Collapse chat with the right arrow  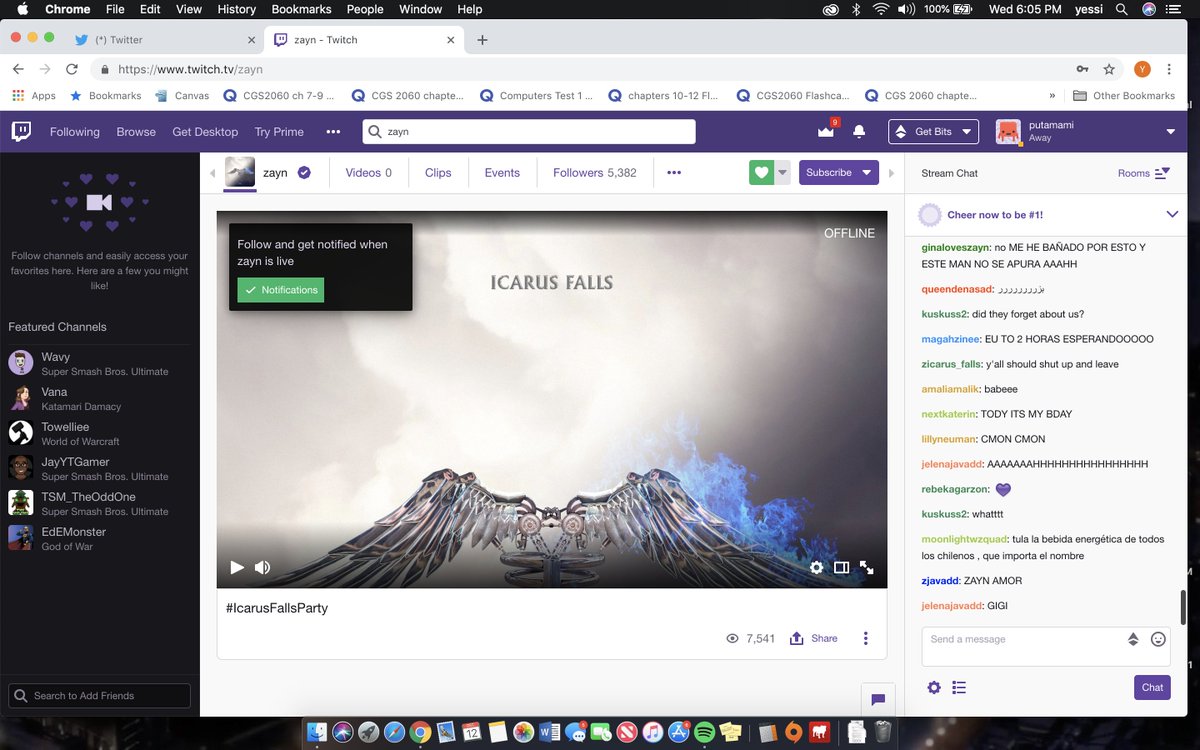pyautogui.click(x=891, y=173)
